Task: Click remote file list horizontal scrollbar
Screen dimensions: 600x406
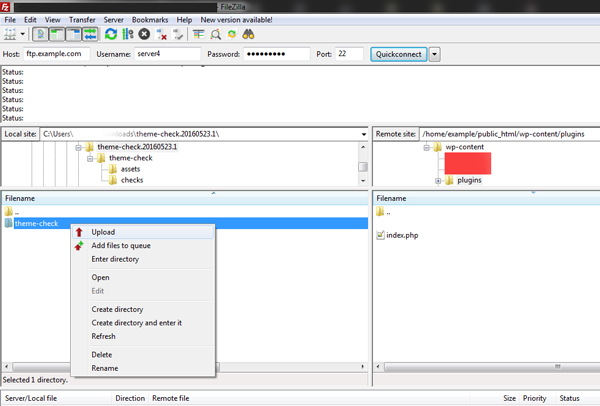Action: [x=492, y=367]
